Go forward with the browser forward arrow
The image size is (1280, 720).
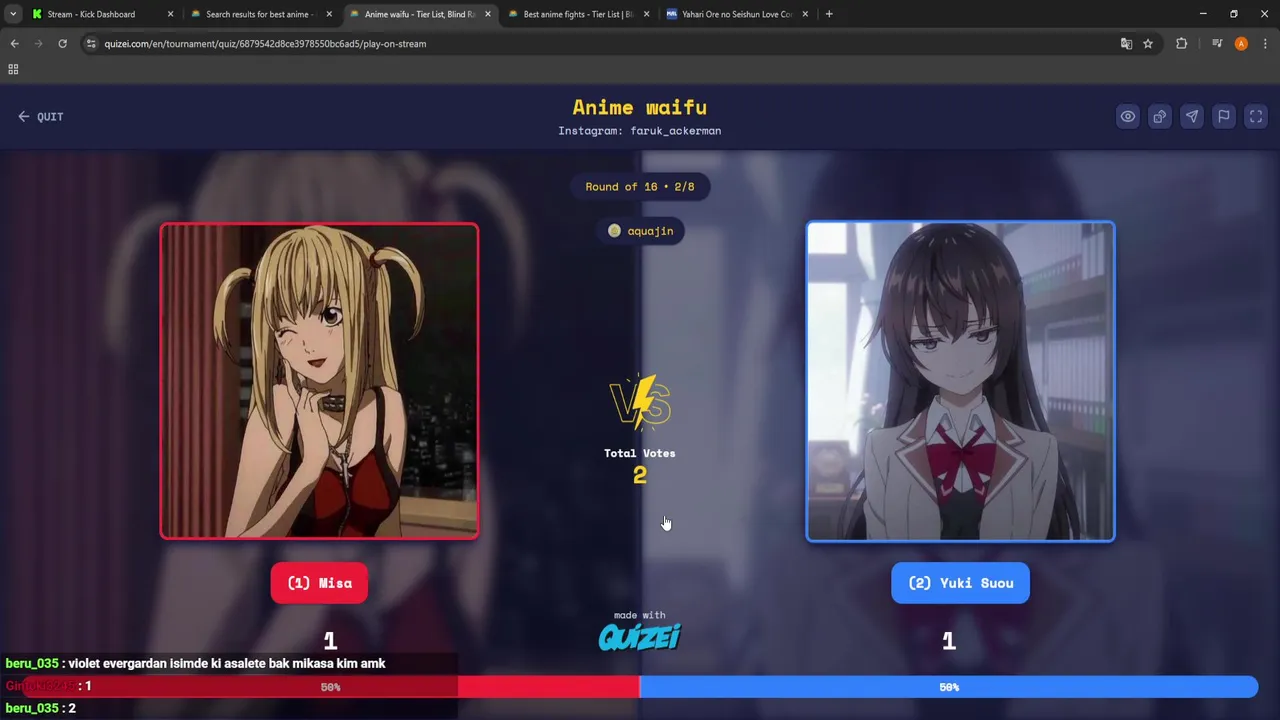click(38, 44)
